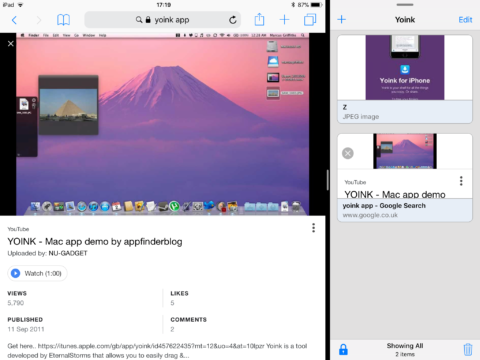Viewport: 480px width, 360px height.
Task: Add a new item in Yoink
Action: (x=342, y=19)
